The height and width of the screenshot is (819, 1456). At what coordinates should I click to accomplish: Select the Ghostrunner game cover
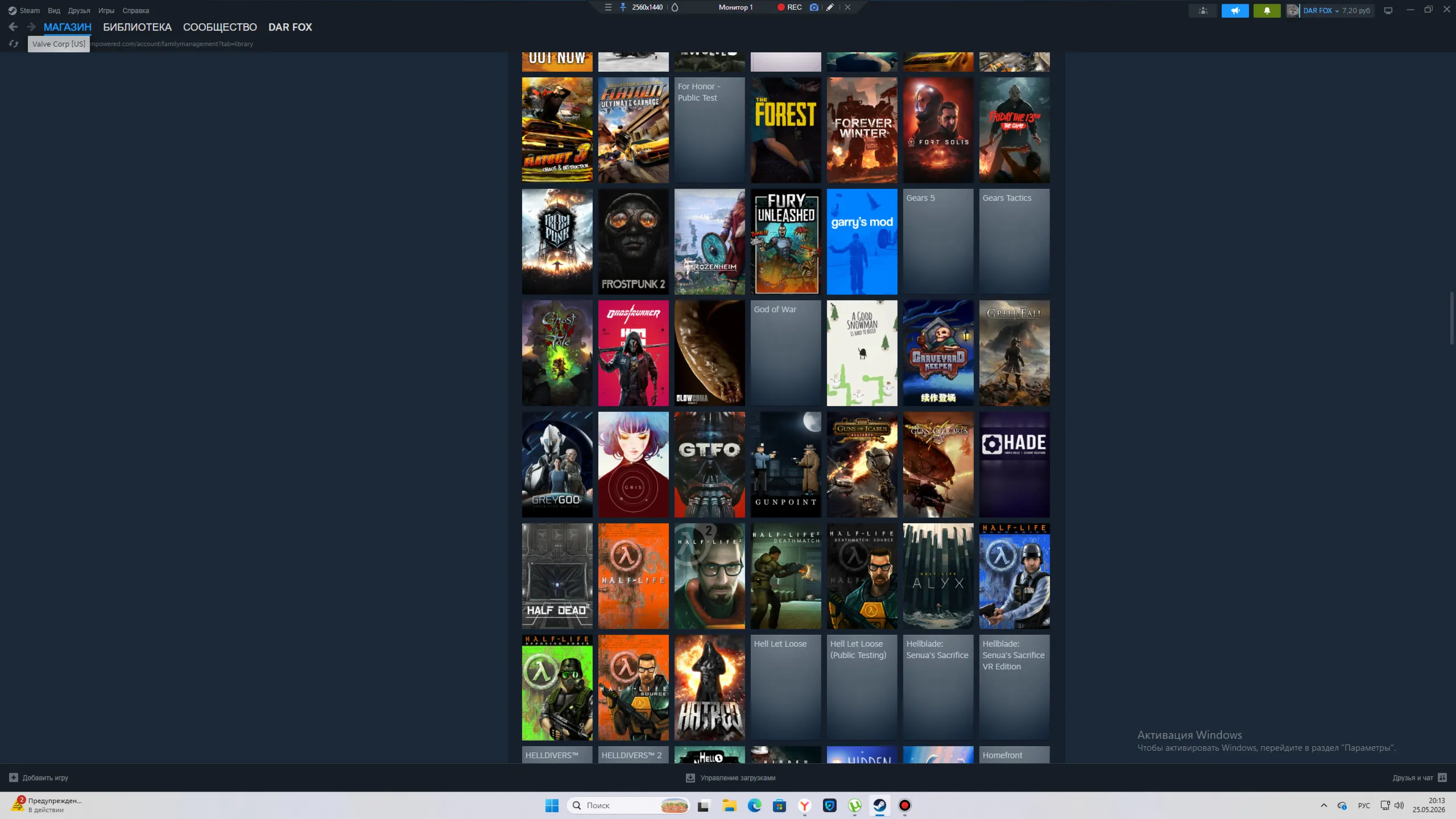coord(634,353)
